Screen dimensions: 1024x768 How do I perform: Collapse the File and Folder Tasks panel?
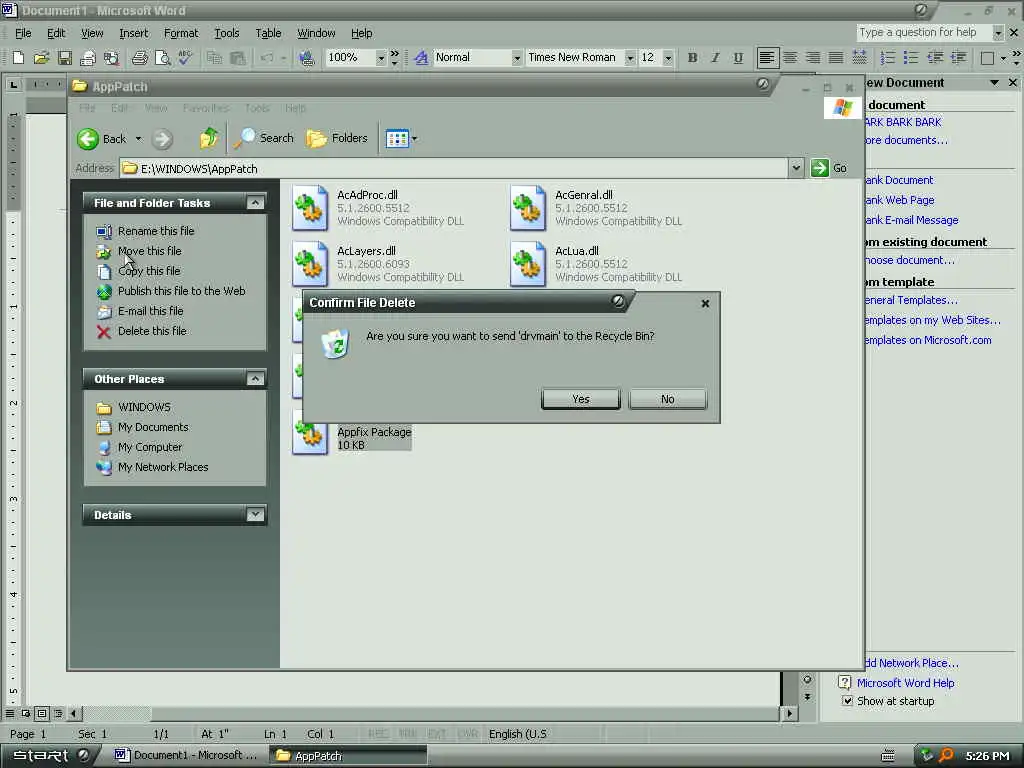pos(255,202)
